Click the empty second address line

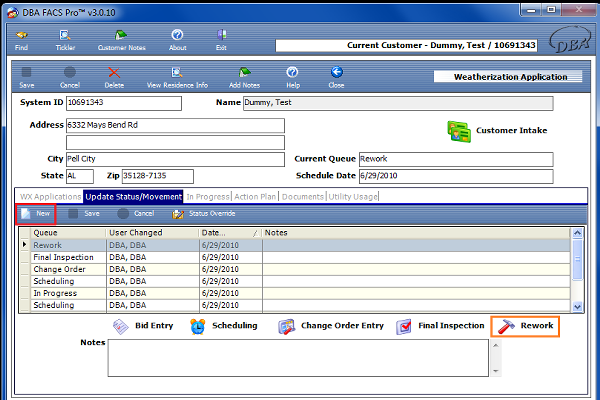175,142
